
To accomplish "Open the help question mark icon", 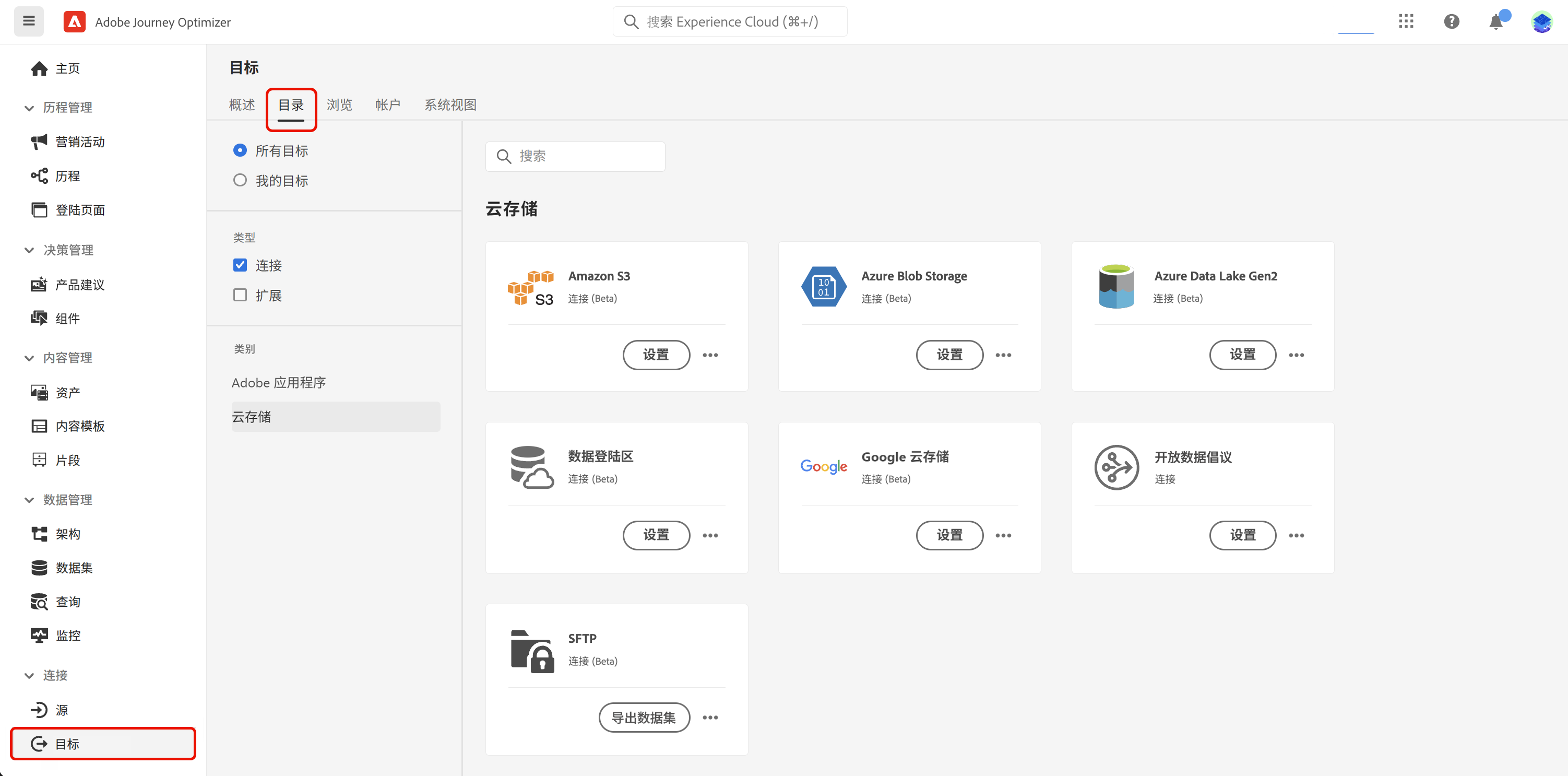I will [x=1451, y=21].
